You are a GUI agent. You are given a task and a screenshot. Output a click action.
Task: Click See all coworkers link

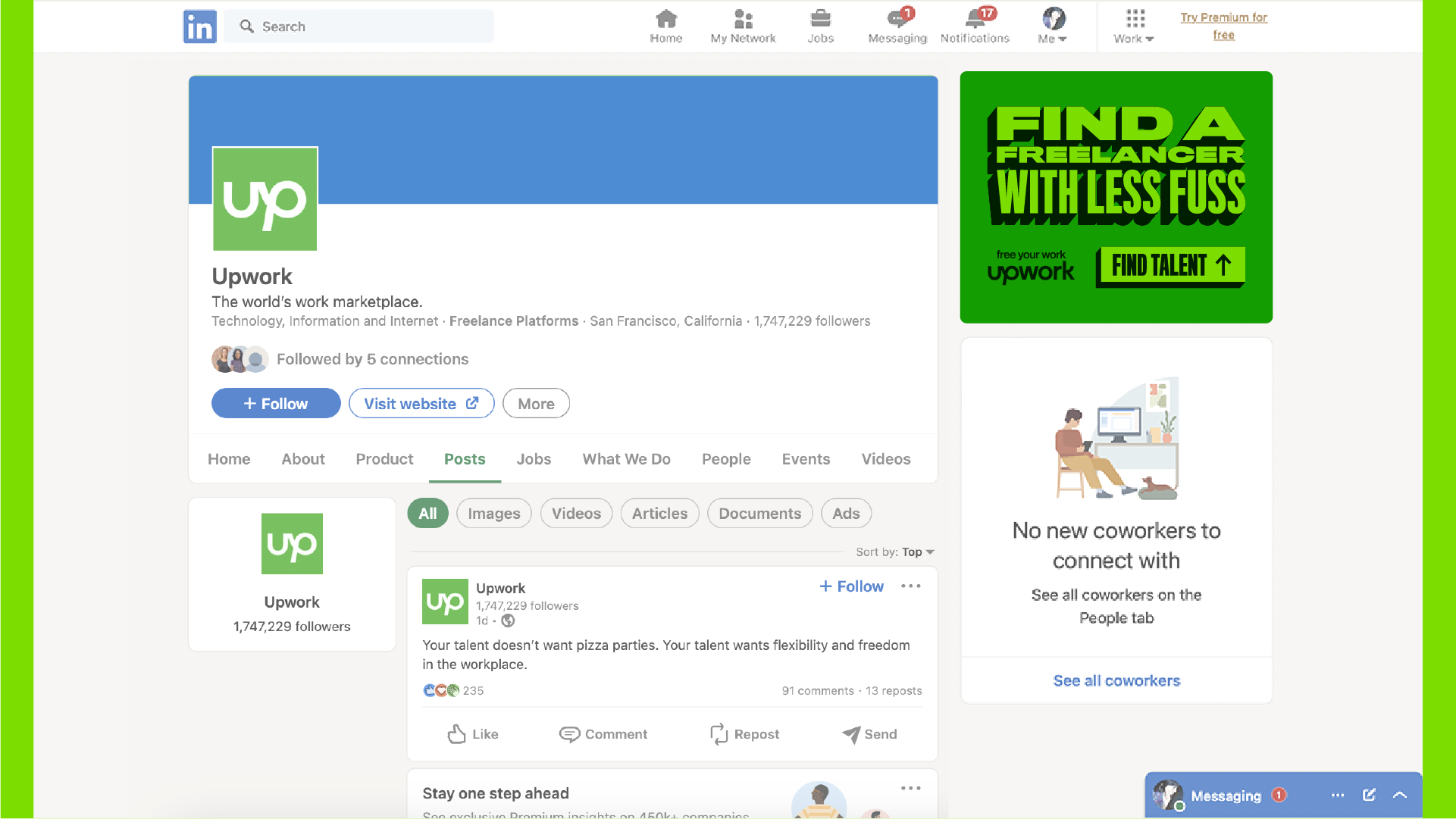[x=1116, y=680]
